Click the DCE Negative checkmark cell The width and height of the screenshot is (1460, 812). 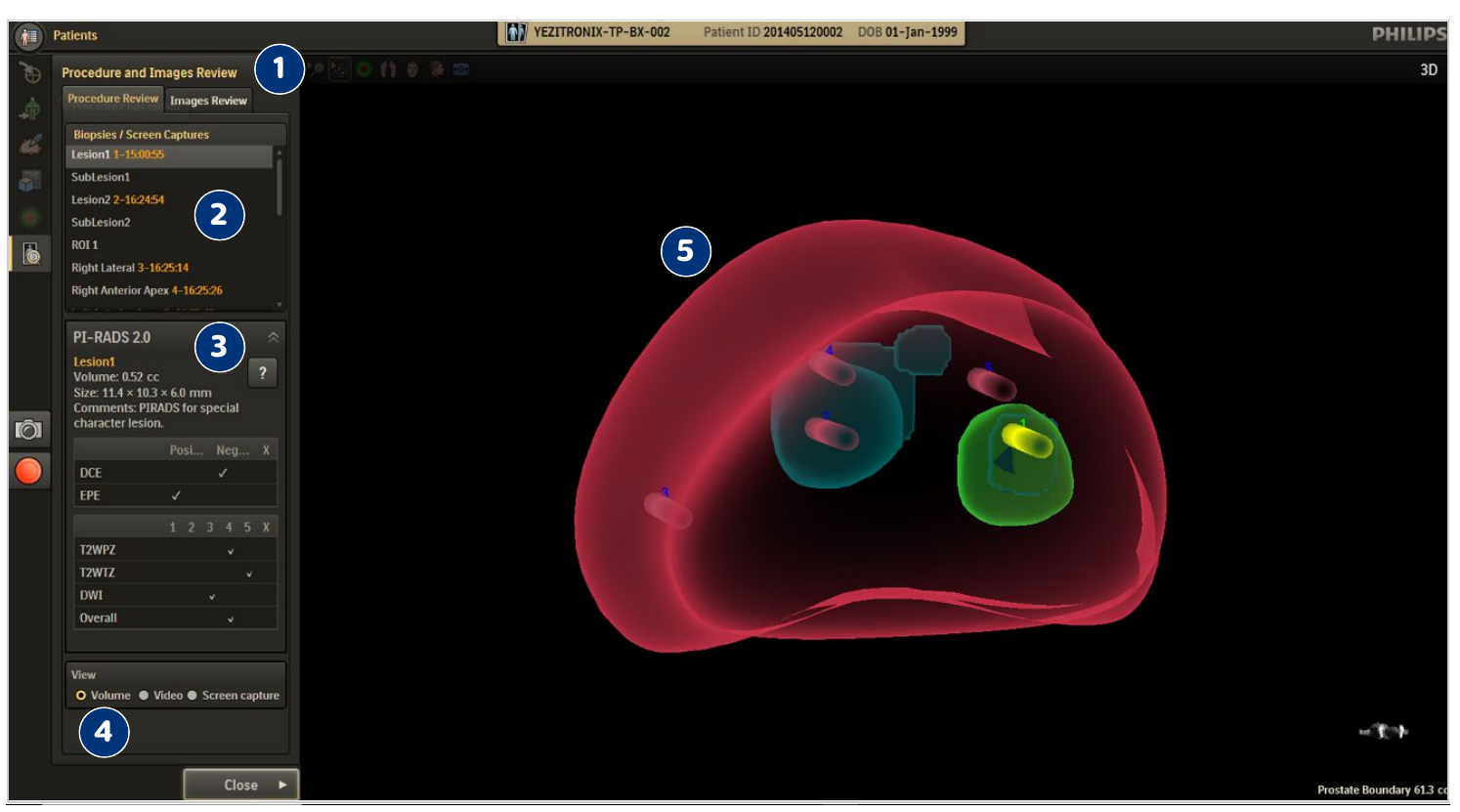[223, 473]
